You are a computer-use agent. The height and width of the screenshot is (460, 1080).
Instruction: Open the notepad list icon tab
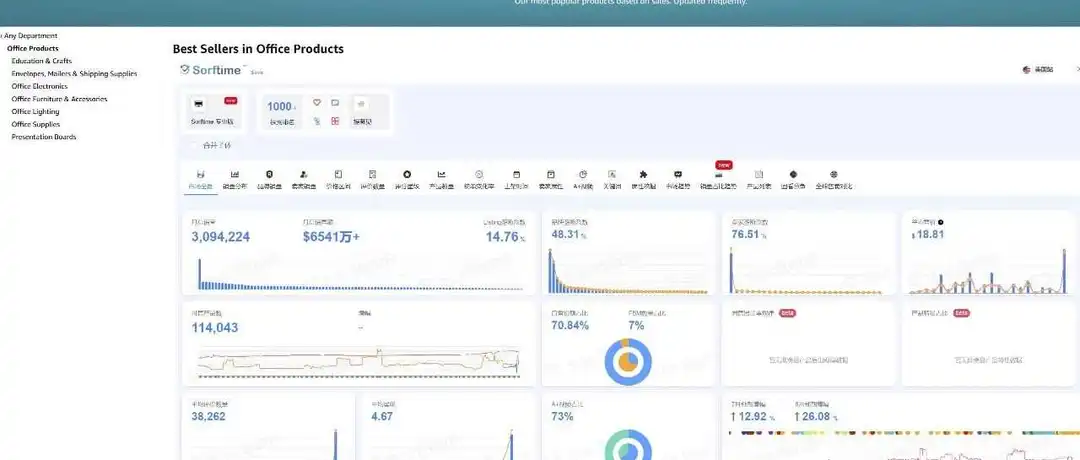758,180
